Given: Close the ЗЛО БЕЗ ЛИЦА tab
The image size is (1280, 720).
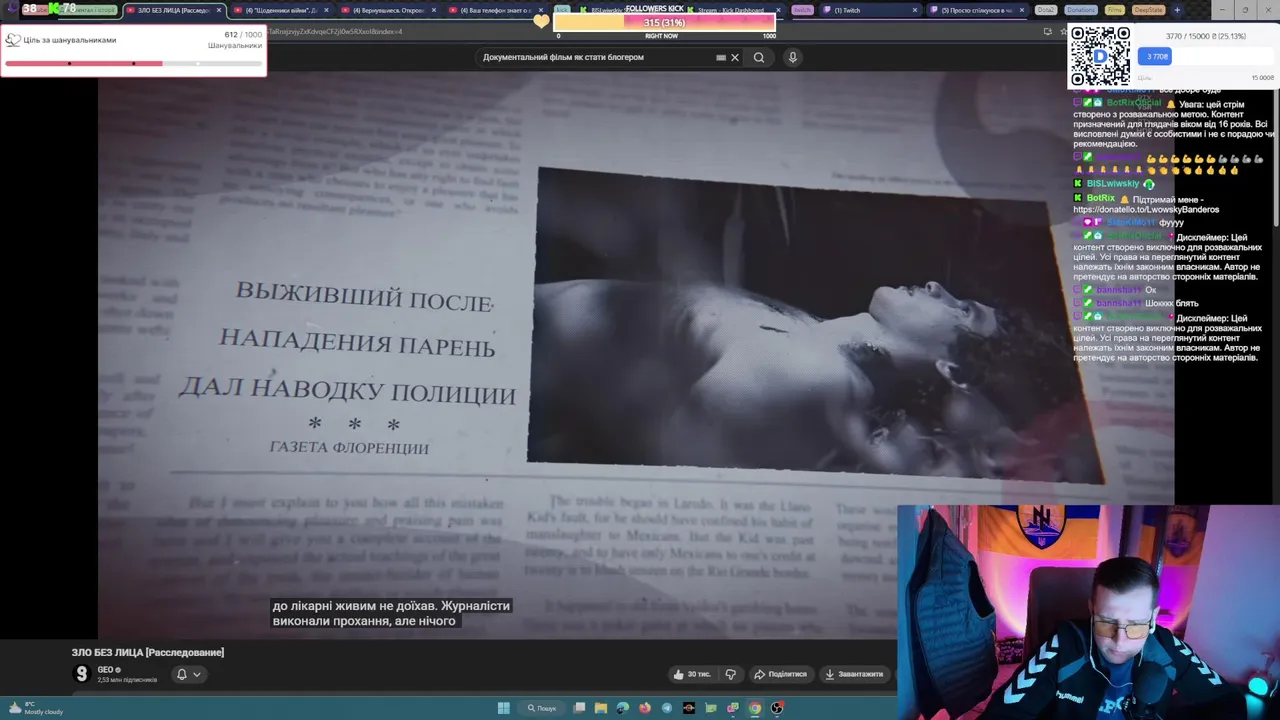Looking at the screenshot, I should 218,10.
